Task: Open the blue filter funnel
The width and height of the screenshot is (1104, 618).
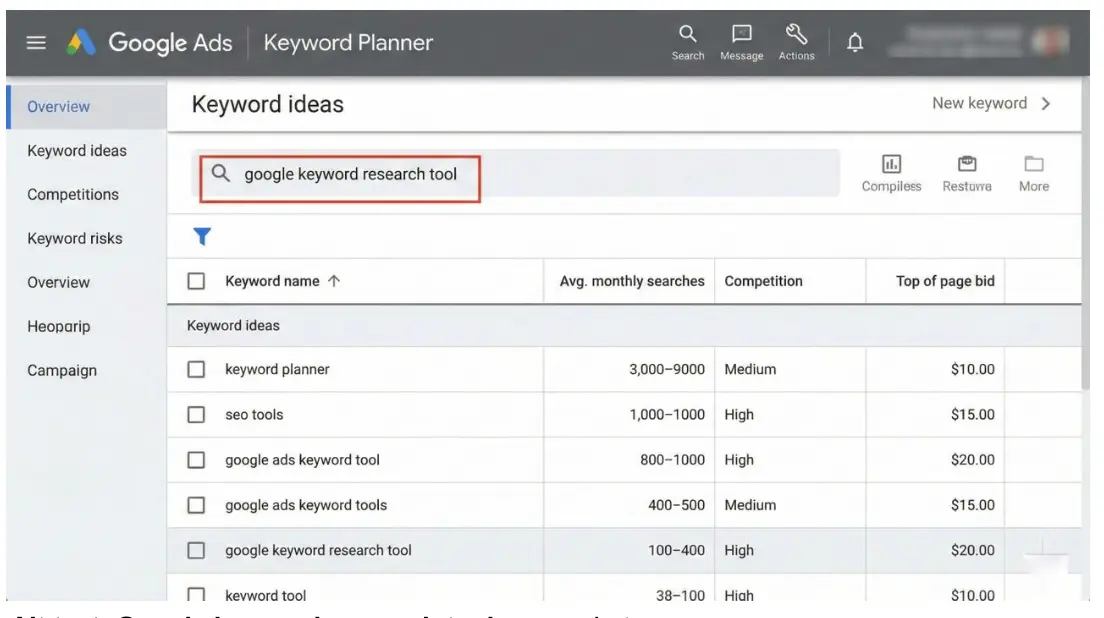Action: pos(202,237)
